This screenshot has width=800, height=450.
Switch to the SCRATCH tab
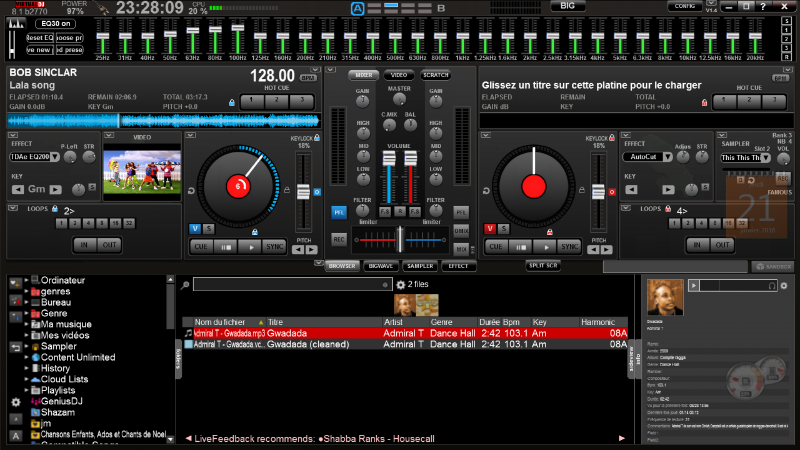tap(435, 75)
